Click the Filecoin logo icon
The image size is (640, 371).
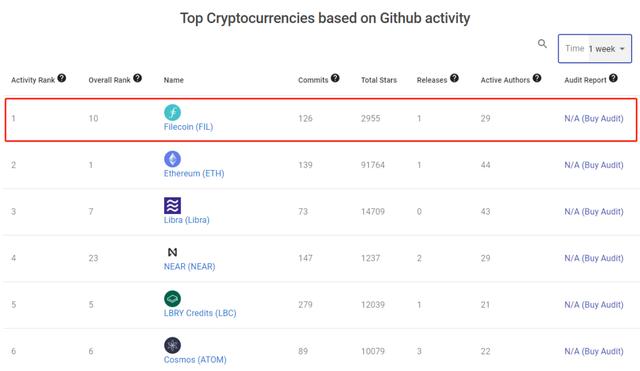172,112
